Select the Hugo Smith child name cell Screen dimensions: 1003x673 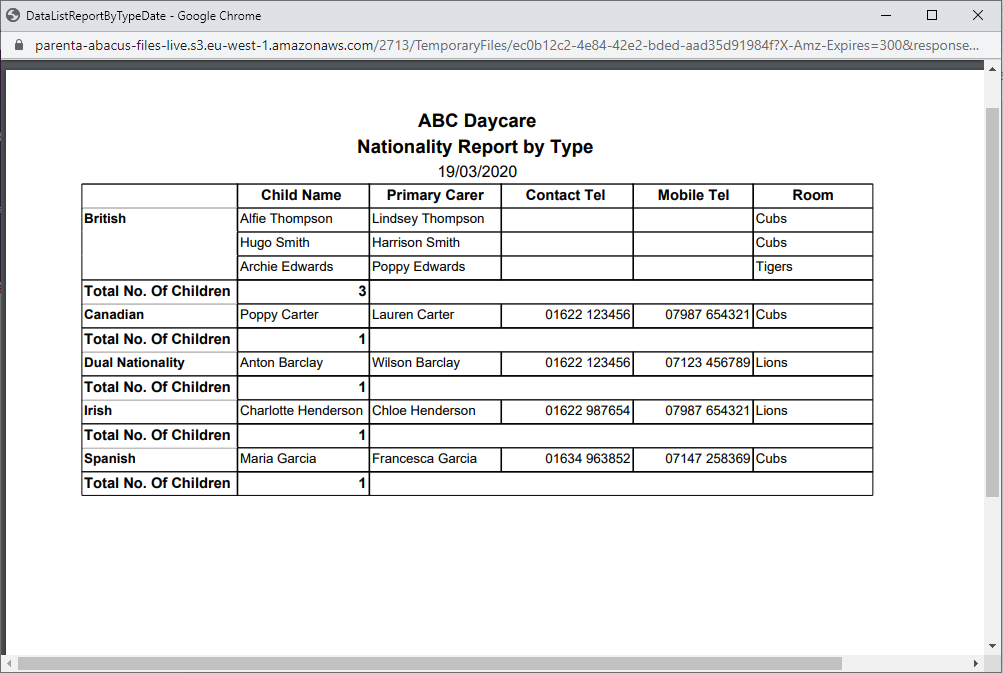pyautogui.click(x=303, y=243)
